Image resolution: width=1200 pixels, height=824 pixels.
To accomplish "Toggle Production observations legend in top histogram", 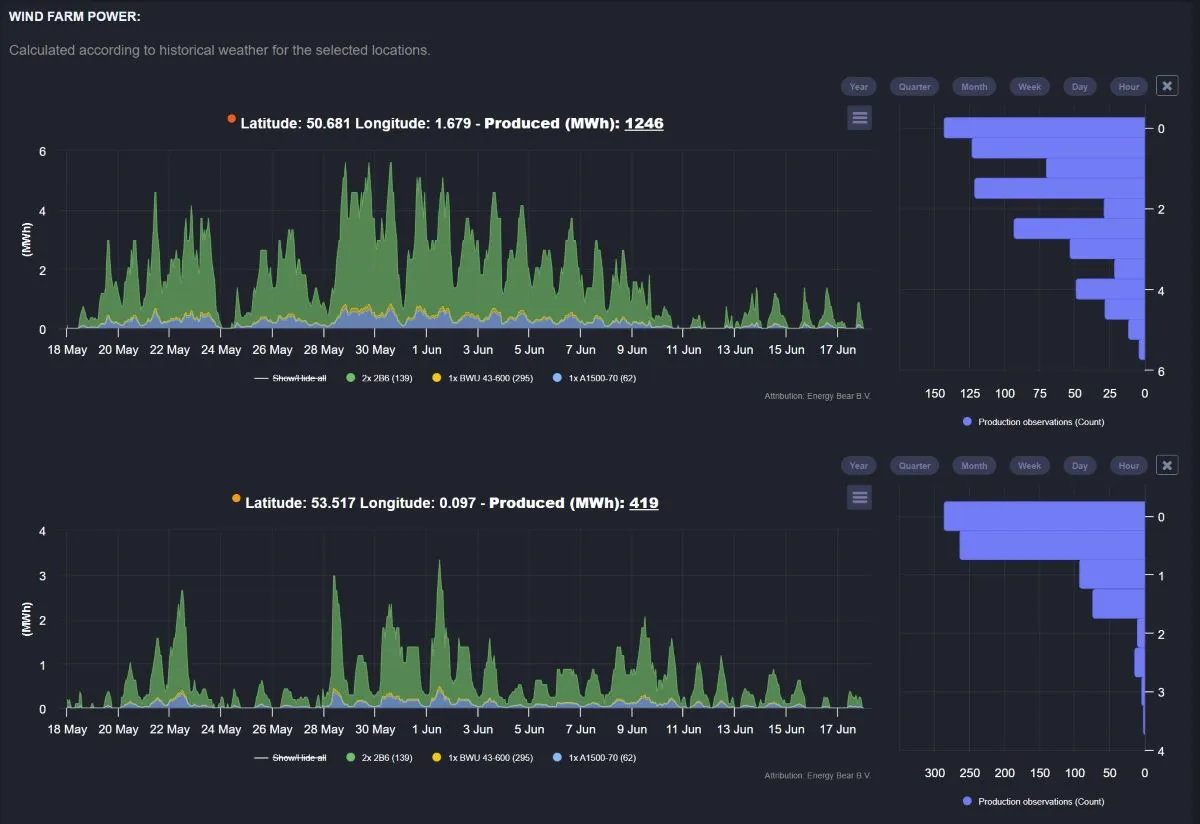I will (1033, 422).
